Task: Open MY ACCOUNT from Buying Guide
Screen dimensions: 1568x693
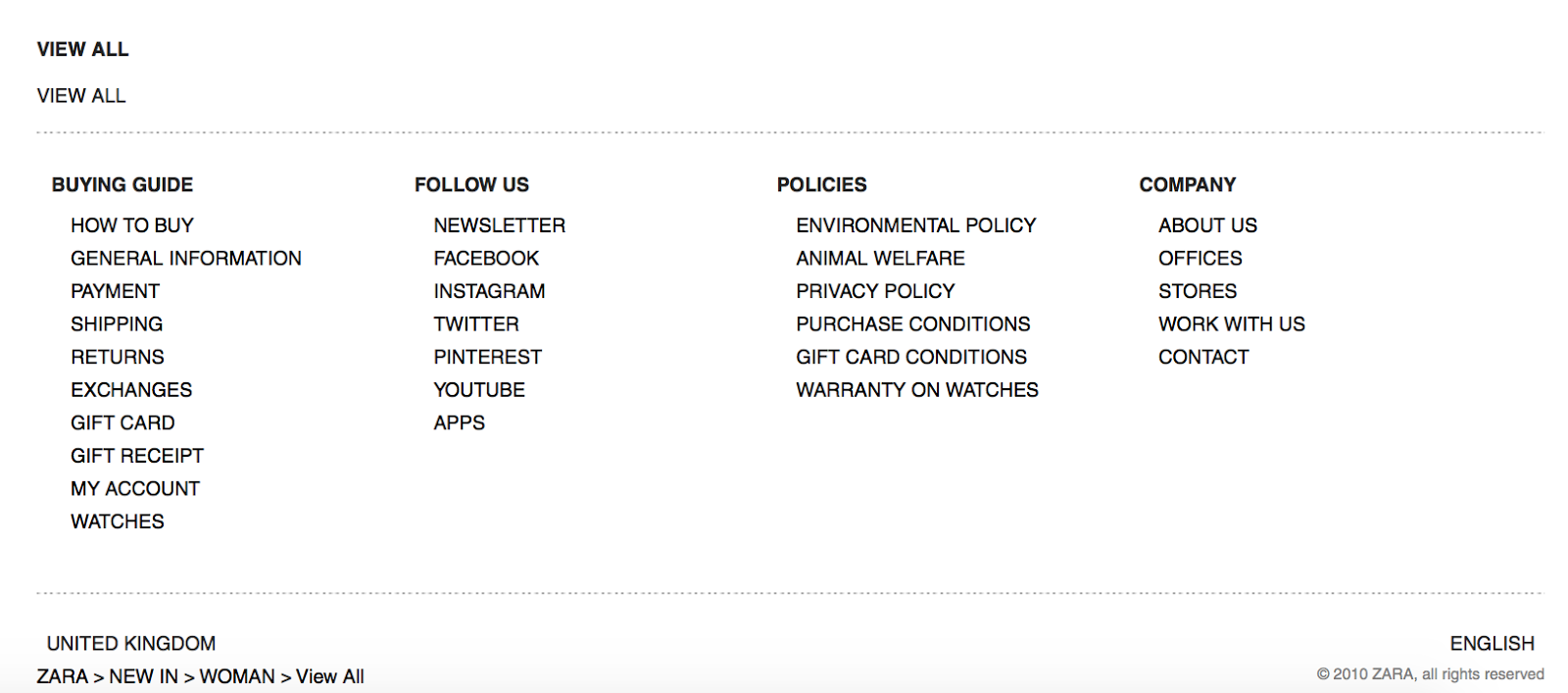Action: [x=135, y=488]
